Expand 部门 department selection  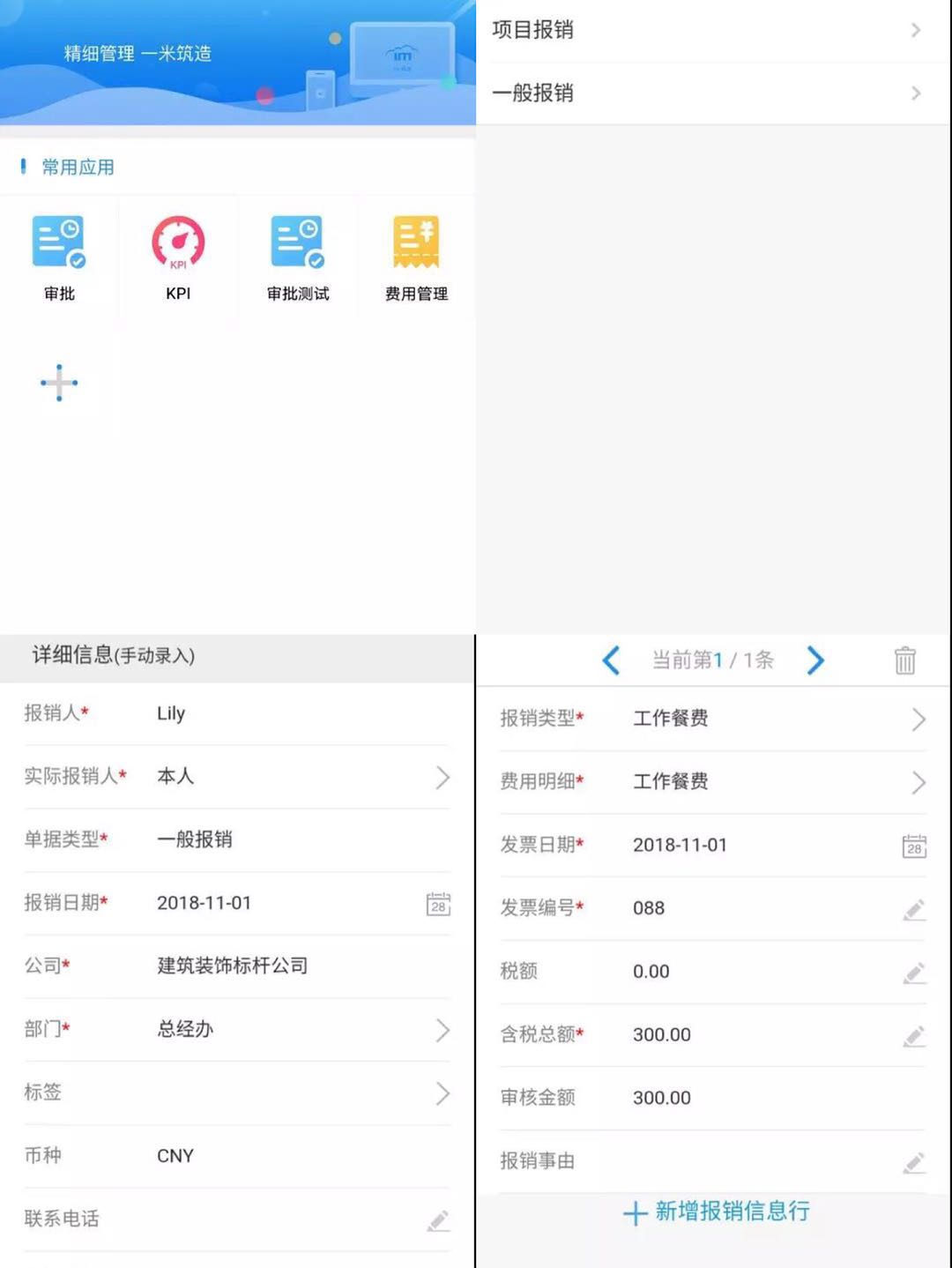point(442,1030)
